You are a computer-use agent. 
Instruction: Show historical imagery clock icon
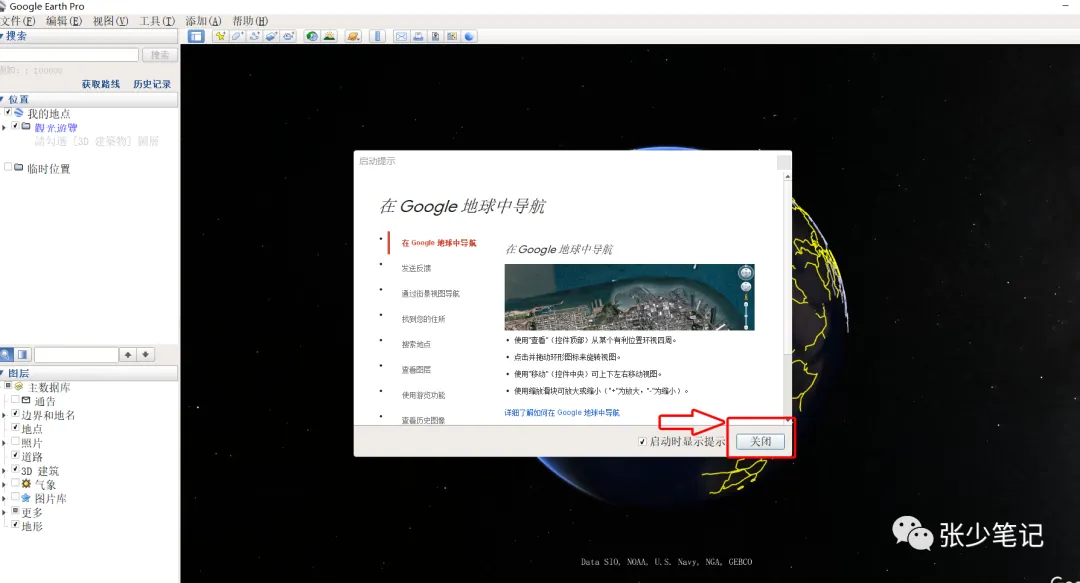(312, 37)
